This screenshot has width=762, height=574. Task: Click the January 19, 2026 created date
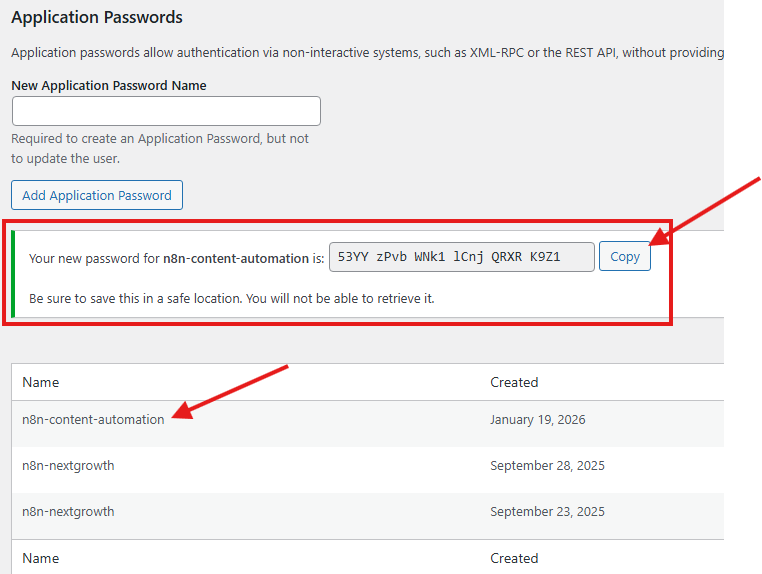(538, 420)
